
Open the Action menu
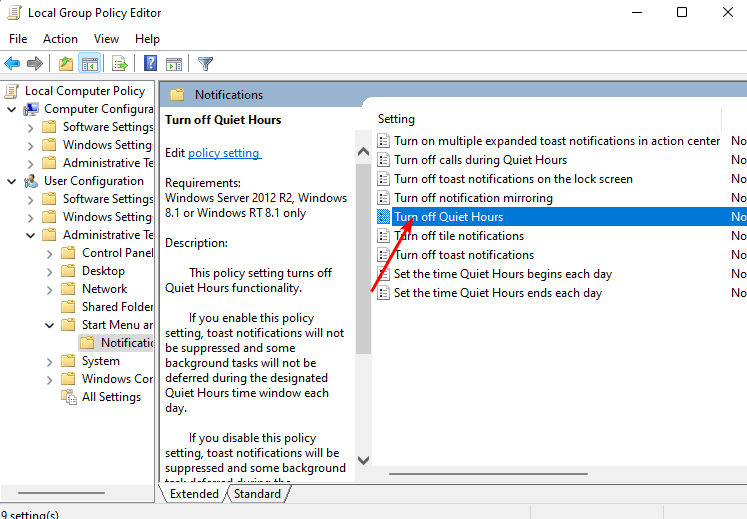[x=60, y=39]
